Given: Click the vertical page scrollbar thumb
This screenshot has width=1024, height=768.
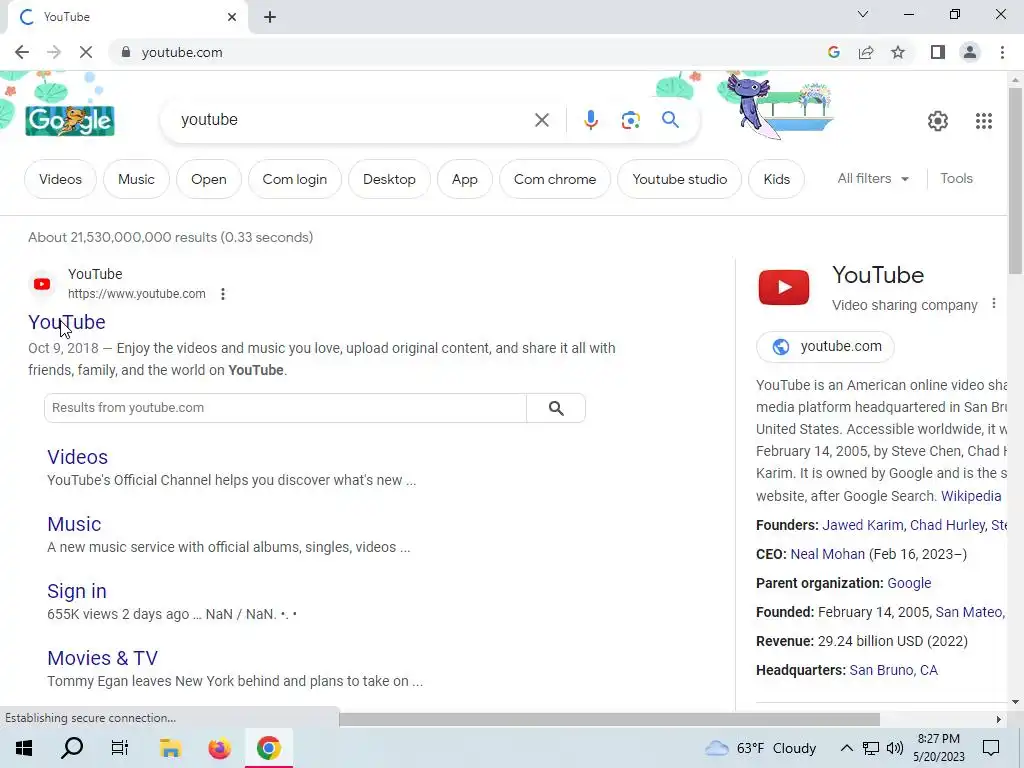Looking at the screenshot, I should coord(1015,180).
